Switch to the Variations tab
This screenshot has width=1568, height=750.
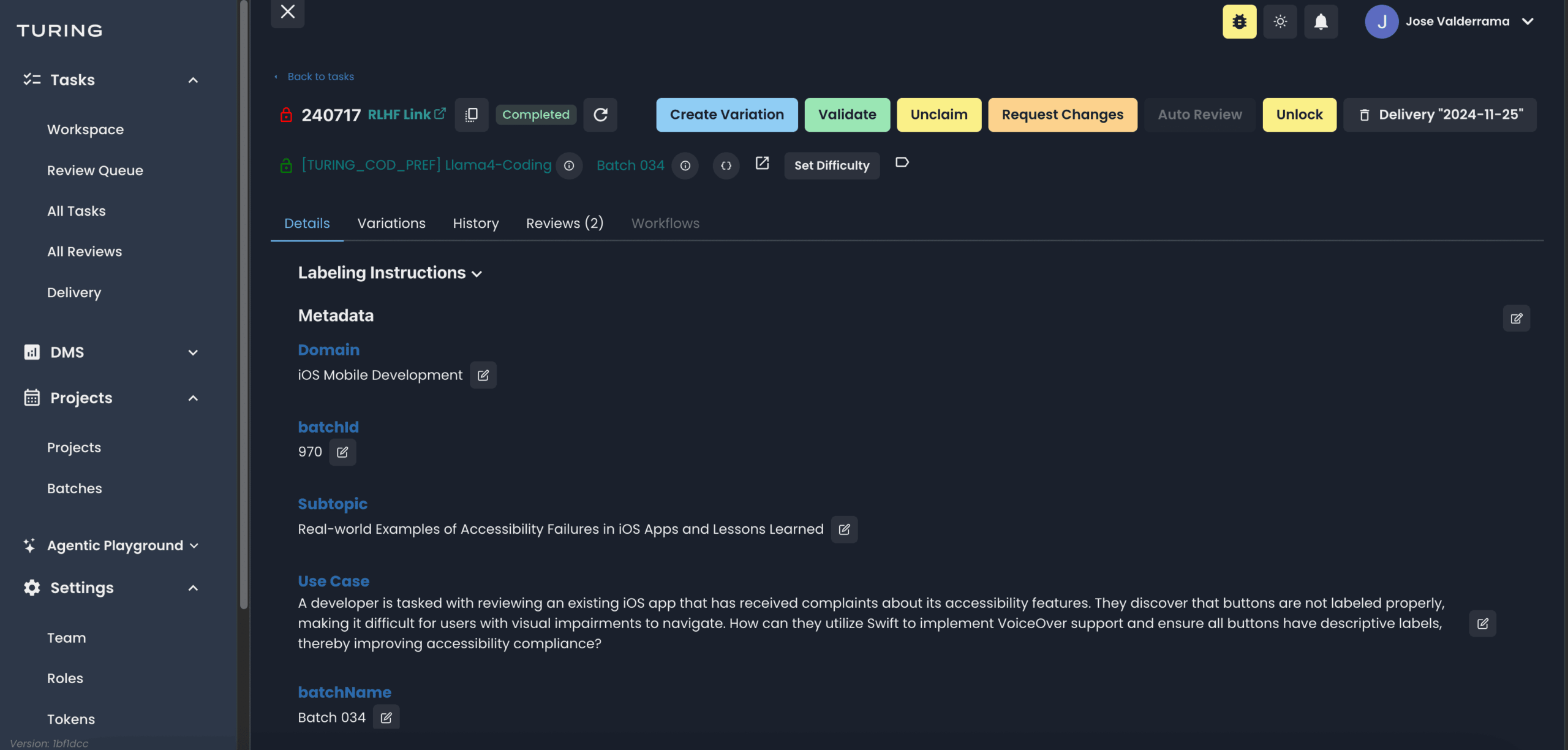[x=391, y=224]
